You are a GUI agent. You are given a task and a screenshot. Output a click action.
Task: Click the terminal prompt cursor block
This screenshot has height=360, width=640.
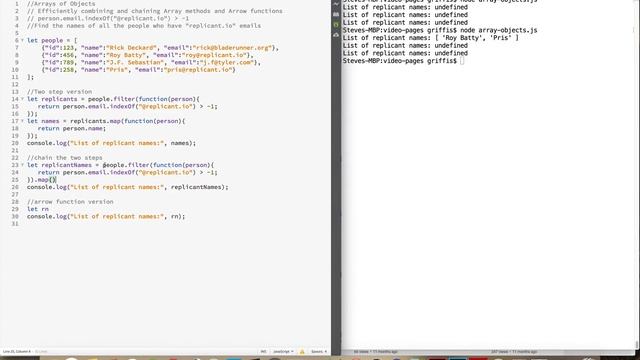point(462,61)
